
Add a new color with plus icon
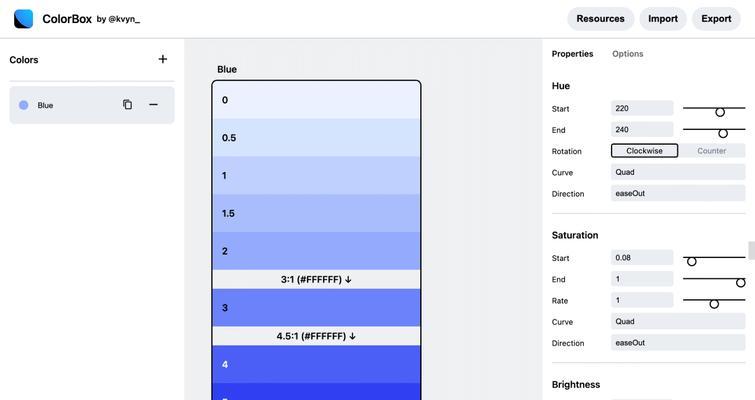pyautogui.click(x=163, y=59)
